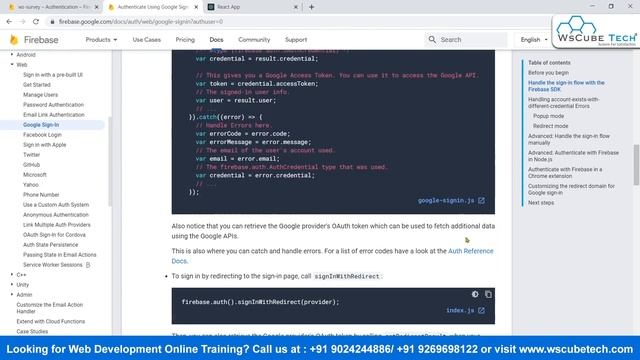Open Email Link Authentication page
Viewport: 640px width, 360px height.
(53, 115)
